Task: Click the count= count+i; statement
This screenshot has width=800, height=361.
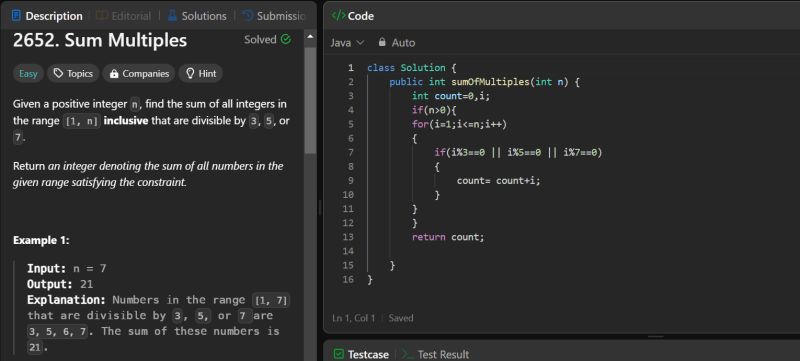Action: (498, 180)
